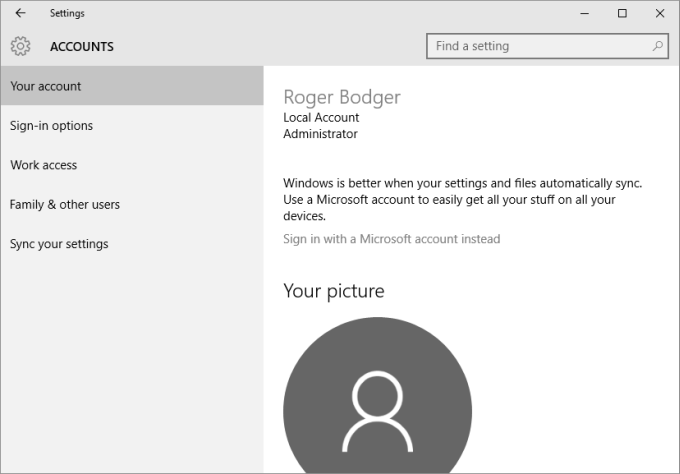
Task: Go to the 'Work access' section
Action: coord(44,165)
